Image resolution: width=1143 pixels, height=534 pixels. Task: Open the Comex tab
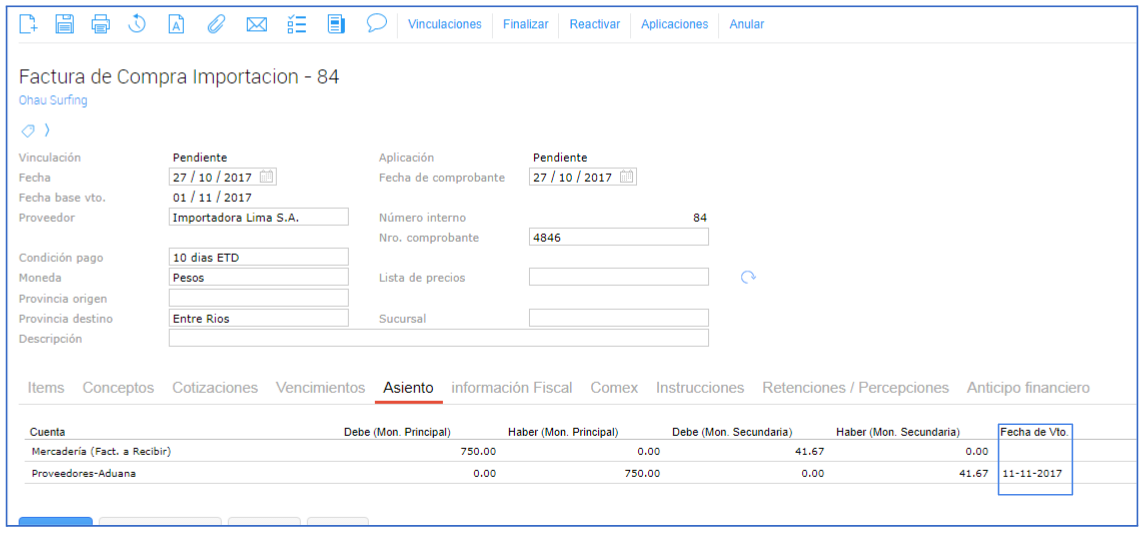614,388
